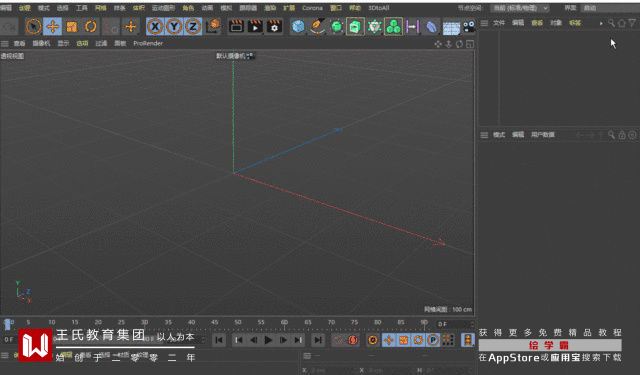Click the point level animation dots icon

point(448,339)
